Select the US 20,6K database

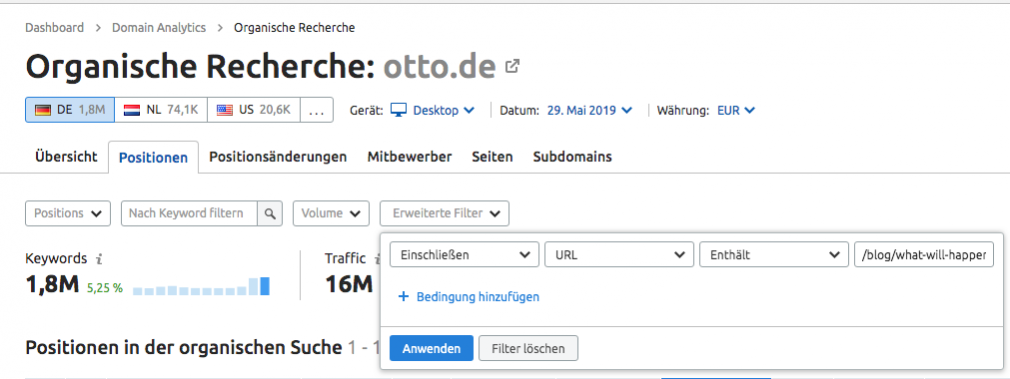pyautogui.click(x=253, y=110)
